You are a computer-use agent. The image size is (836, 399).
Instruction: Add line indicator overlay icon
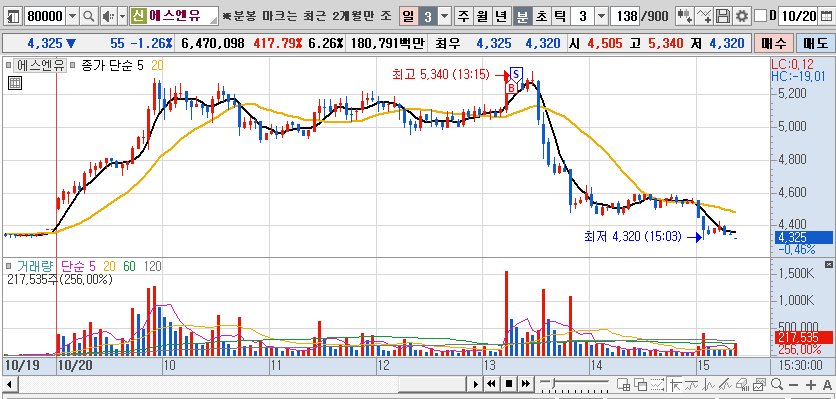click(705, 17)
